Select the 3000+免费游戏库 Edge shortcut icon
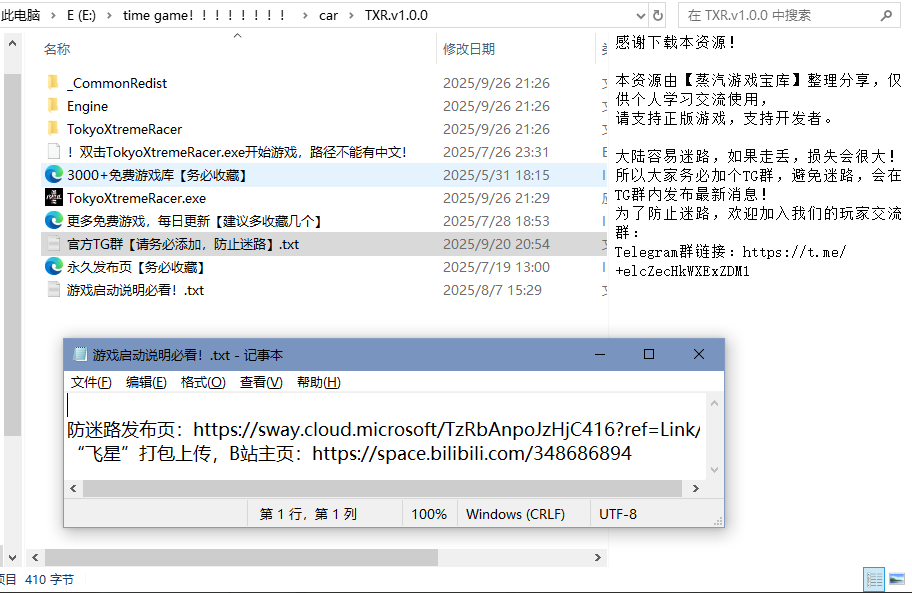Viewport: 912px width, 593px height. tap(54, 175)
